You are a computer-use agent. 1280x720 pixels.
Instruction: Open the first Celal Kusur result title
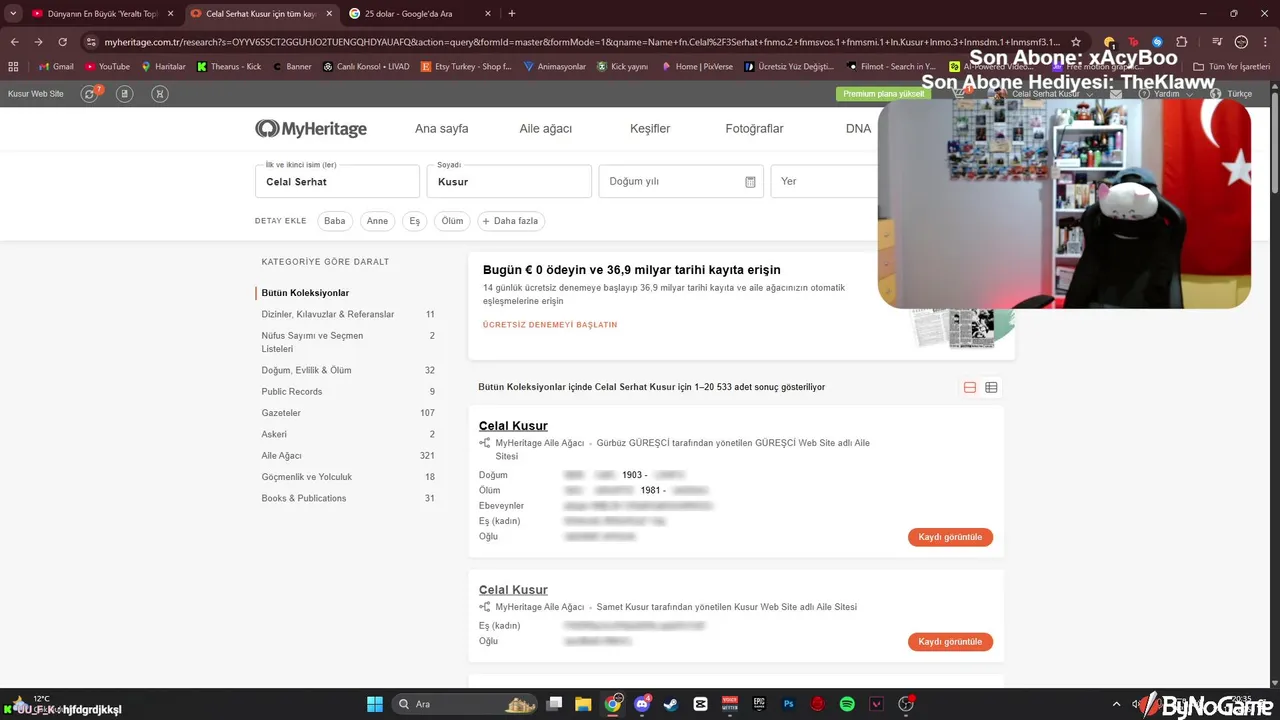click(x=513, y=426)
